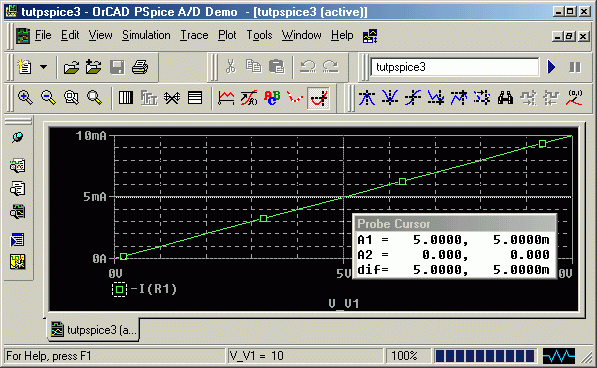Expand the New file dropdown arrow
Screen dimensions: 597x368
[44, 67]
